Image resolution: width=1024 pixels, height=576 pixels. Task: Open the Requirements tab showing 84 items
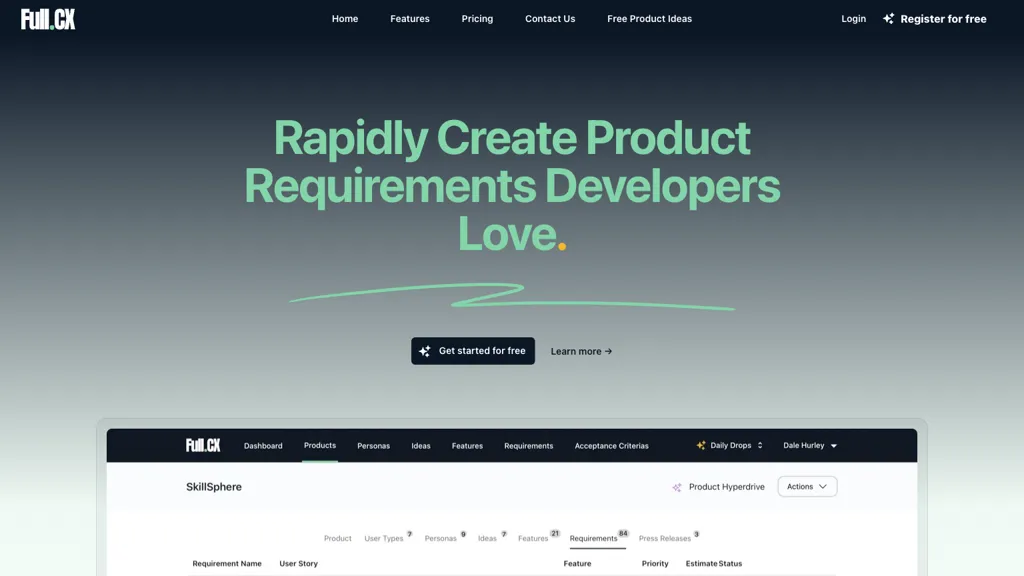click(x=593, y=538)
